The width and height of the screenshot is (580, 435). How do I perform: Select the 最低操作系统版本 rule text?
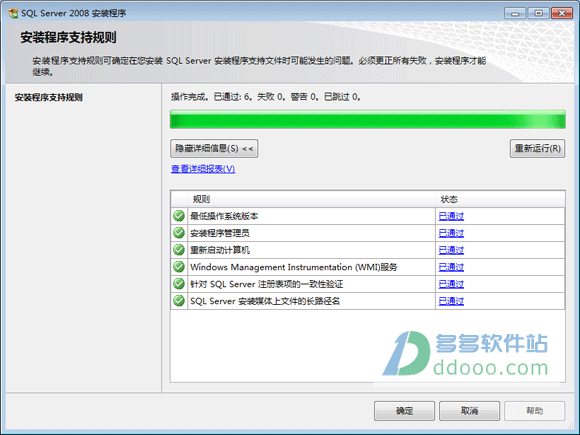pos(224,216)
